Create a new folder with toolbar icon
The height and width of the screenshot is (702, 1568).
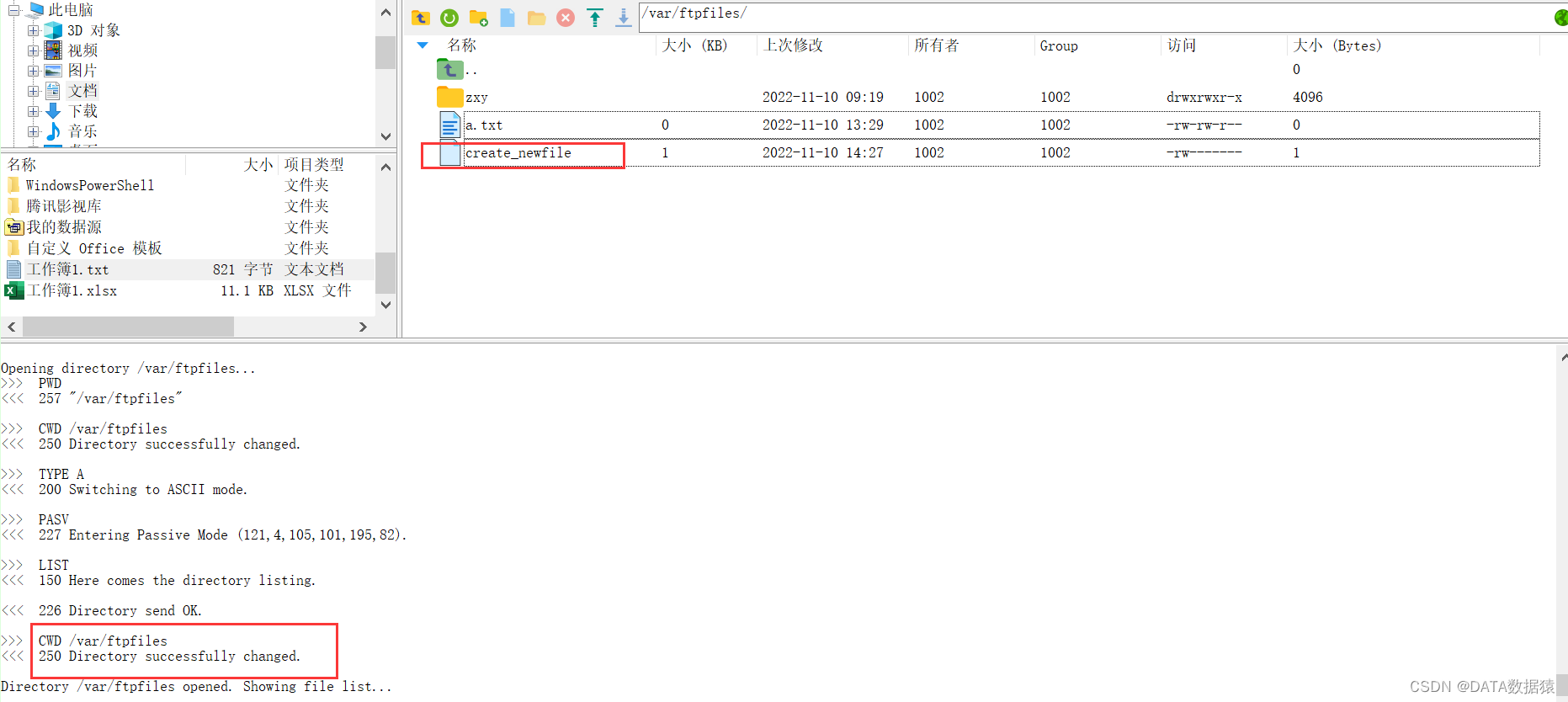click(x=479, y=18)
